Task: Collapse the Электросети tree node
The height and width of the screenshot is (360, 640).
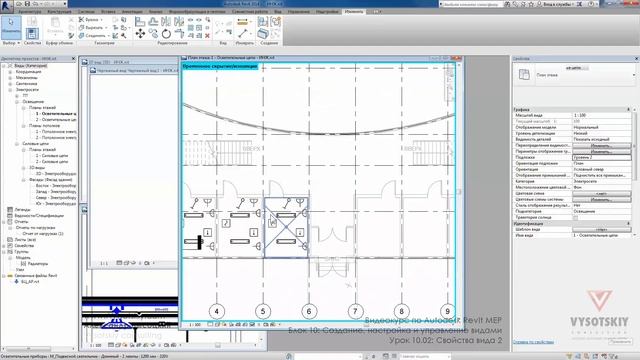Action: (x=11, y=90)
